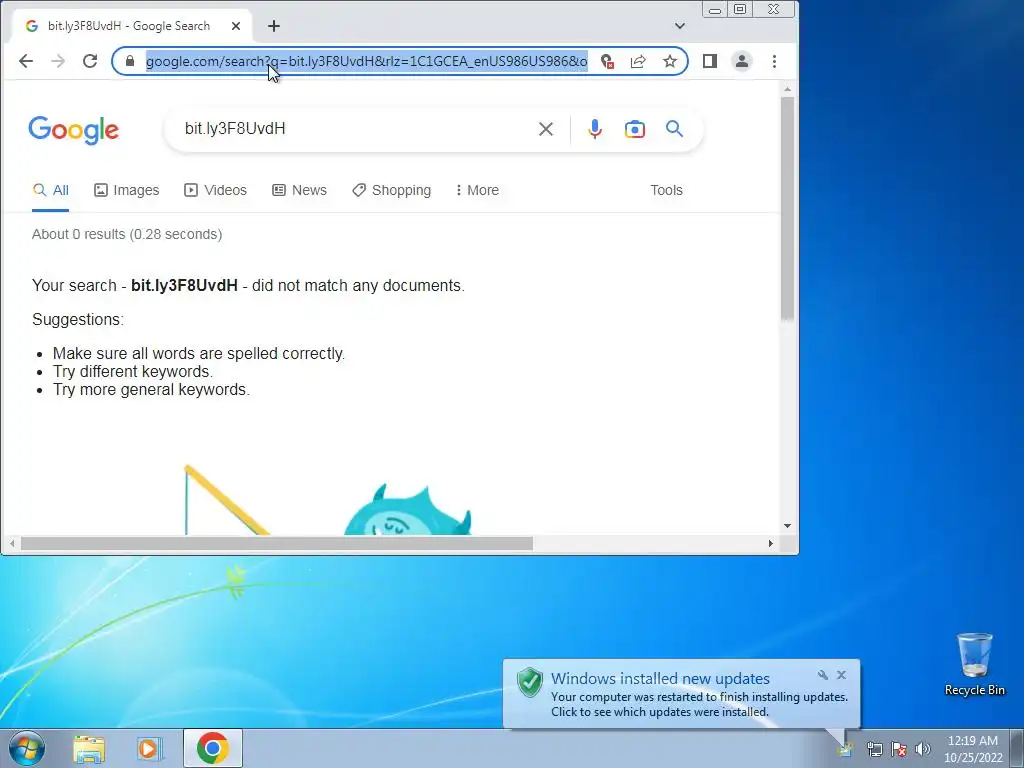Click the address bar URL text
Screen dimensions: 1024x768
click(x=366, y=61)
